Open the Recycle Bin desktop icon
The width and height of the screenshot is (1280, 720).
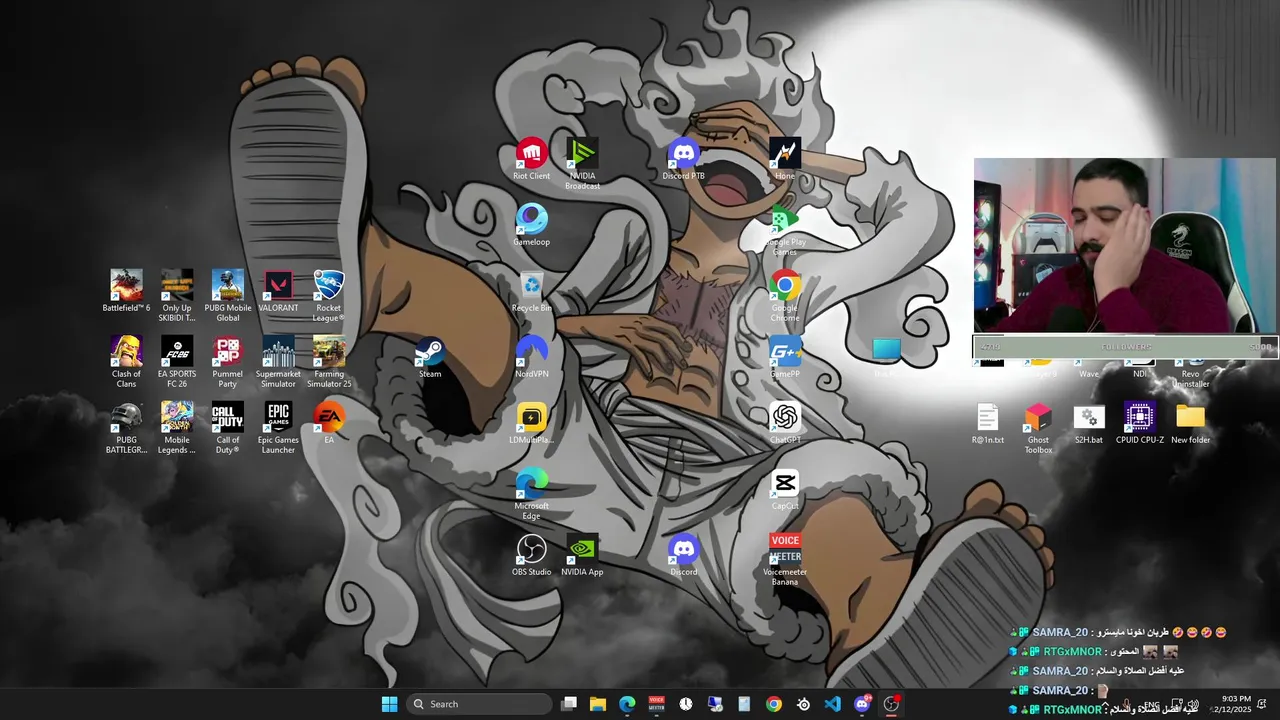click(x=531, y=292)
